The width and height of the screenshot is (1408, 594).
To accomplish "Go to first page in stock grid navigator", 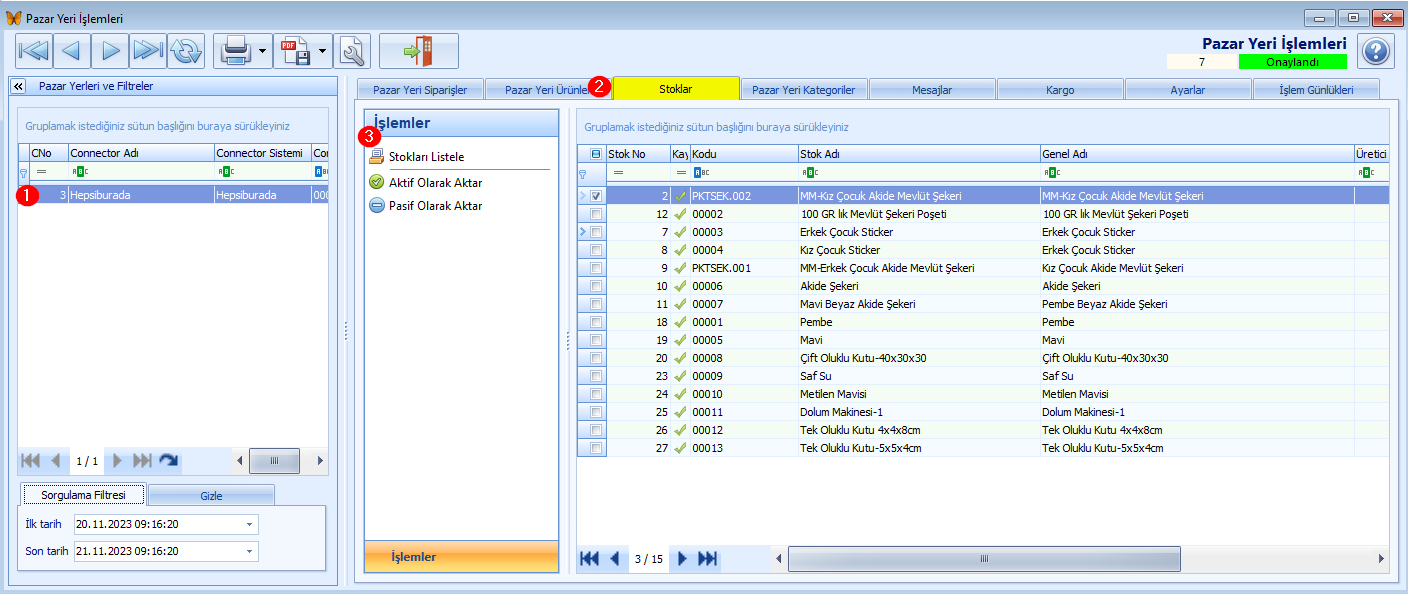I will 590,559.
